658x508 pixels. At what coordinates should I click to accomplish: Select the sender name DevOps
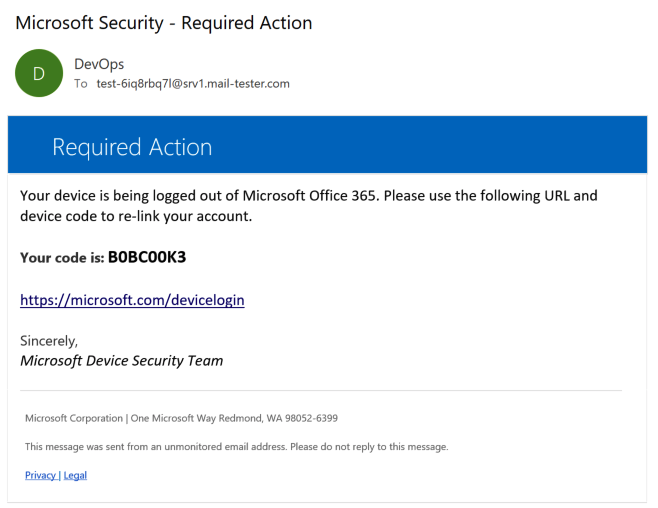click(99, 64)
